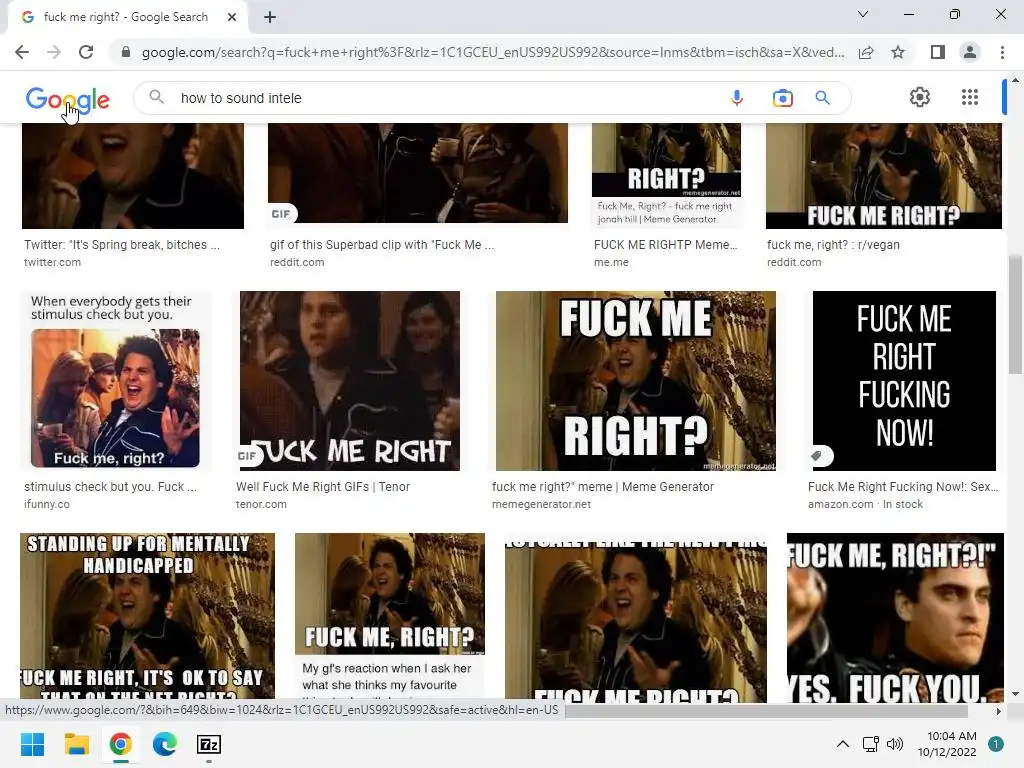Open File Explorer from taskbar
Screen dimensions: 1024x768
pyautogui.click(x=76, y=744)
